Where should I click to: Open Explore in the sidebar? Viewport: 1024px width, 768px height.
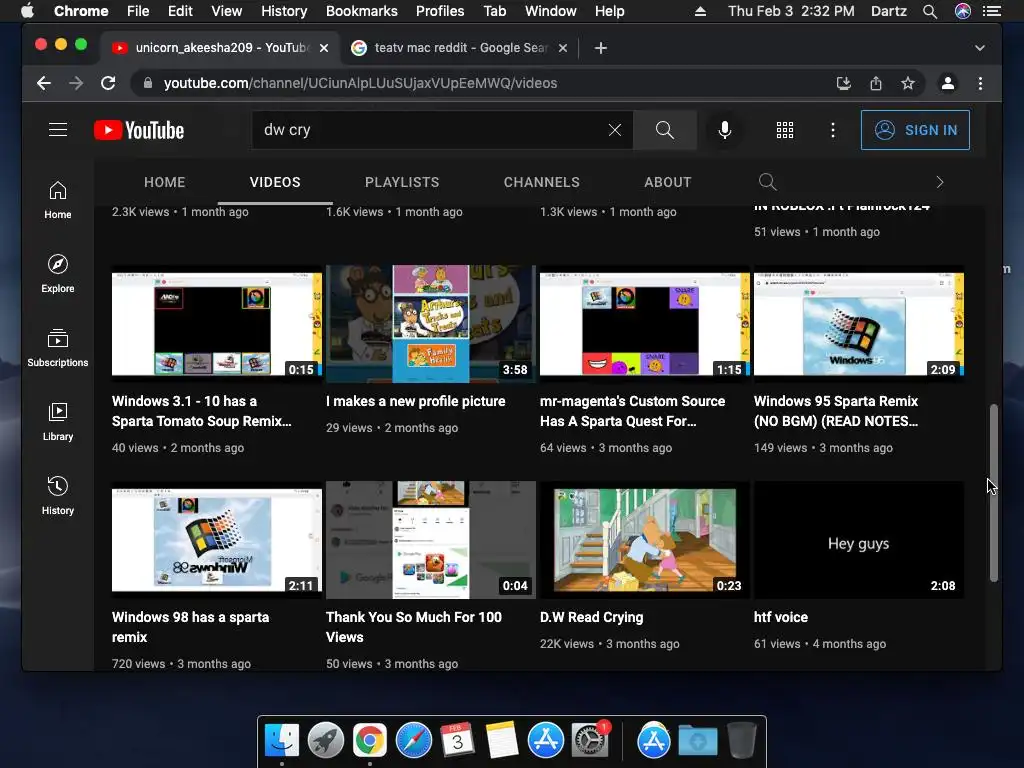click(x=57, y=274)
